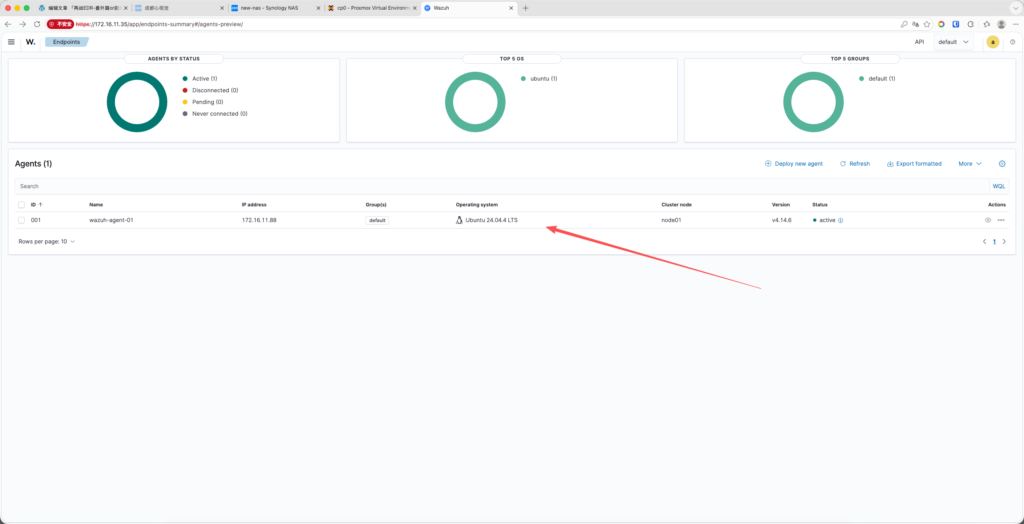Click the Top 5 OS donut chart
Screen dimensions: 1024x524
[475, 102]
